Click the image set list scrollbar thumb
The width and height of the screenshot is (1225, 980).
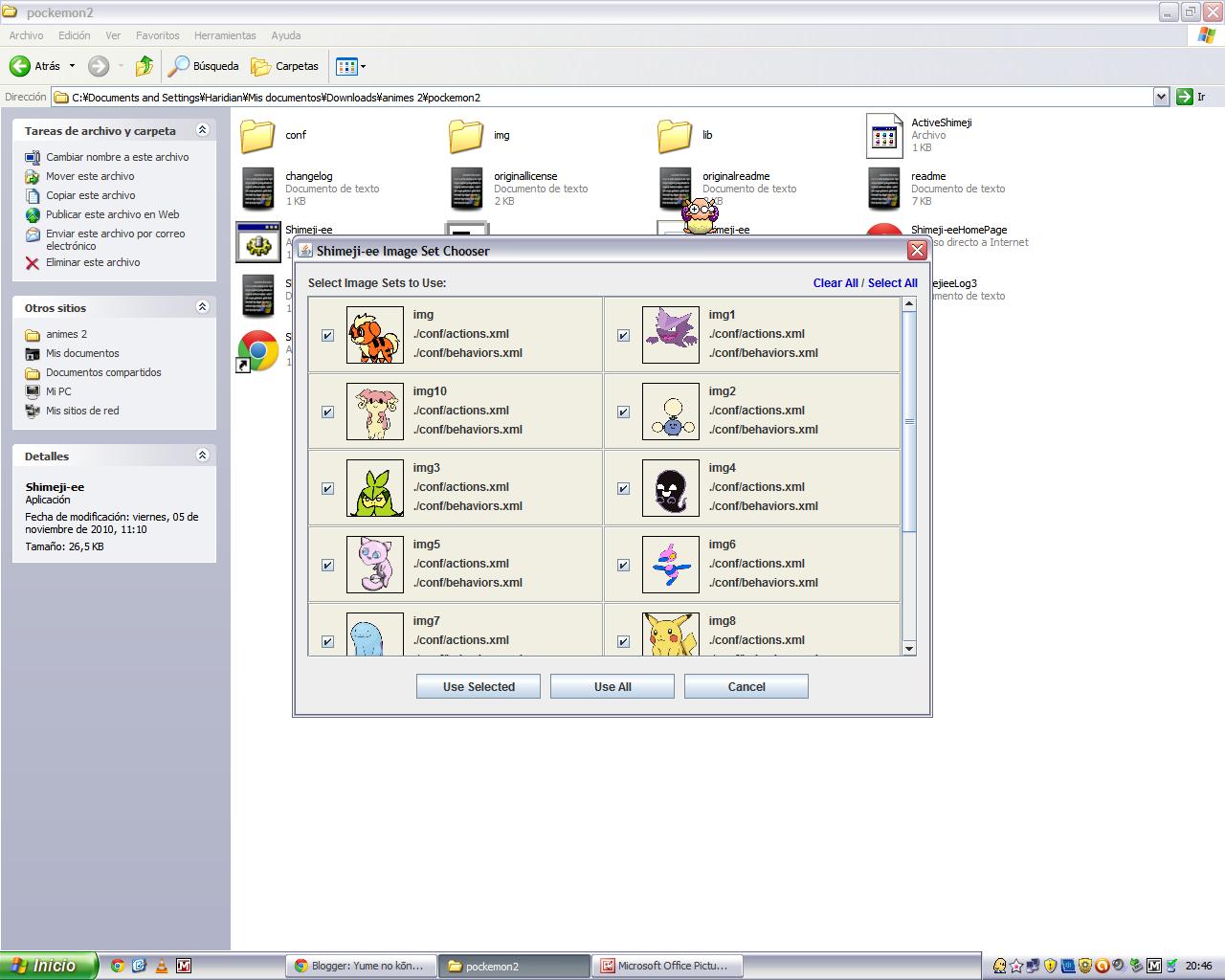tap(909, 421)
